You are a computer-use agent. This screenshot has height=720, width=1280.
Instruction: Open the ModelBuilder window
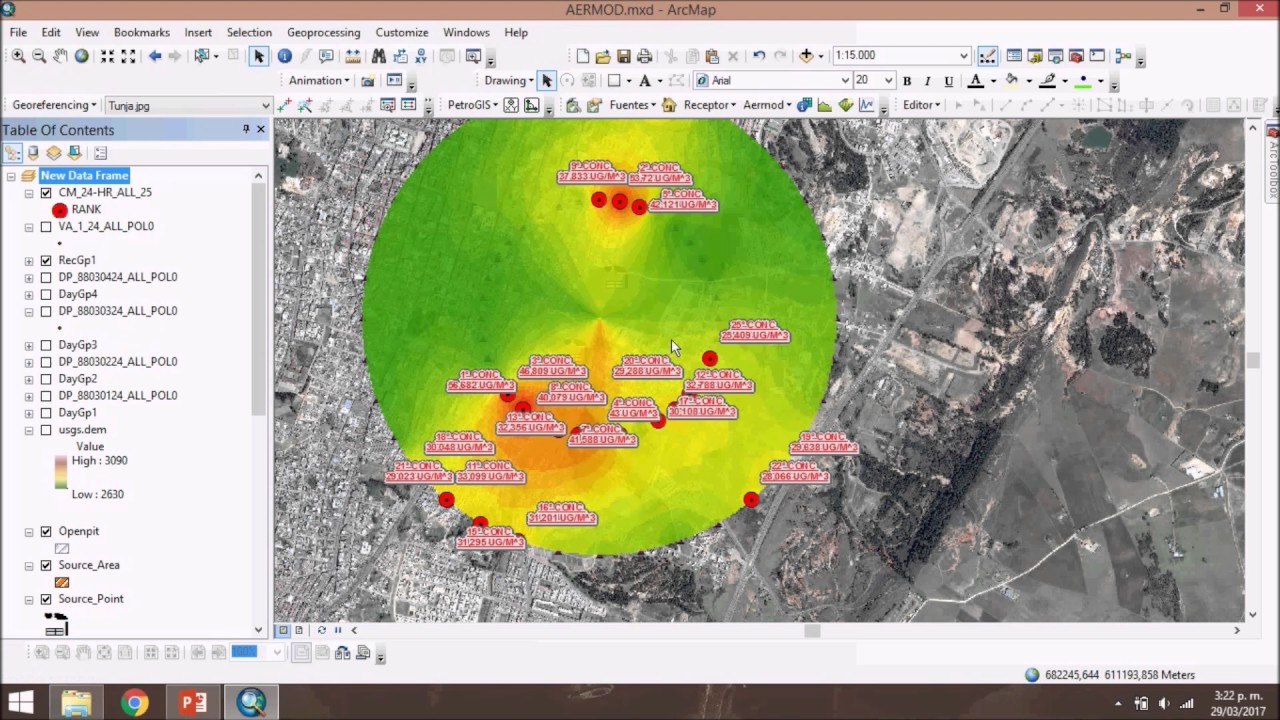tap(1122, 56)
